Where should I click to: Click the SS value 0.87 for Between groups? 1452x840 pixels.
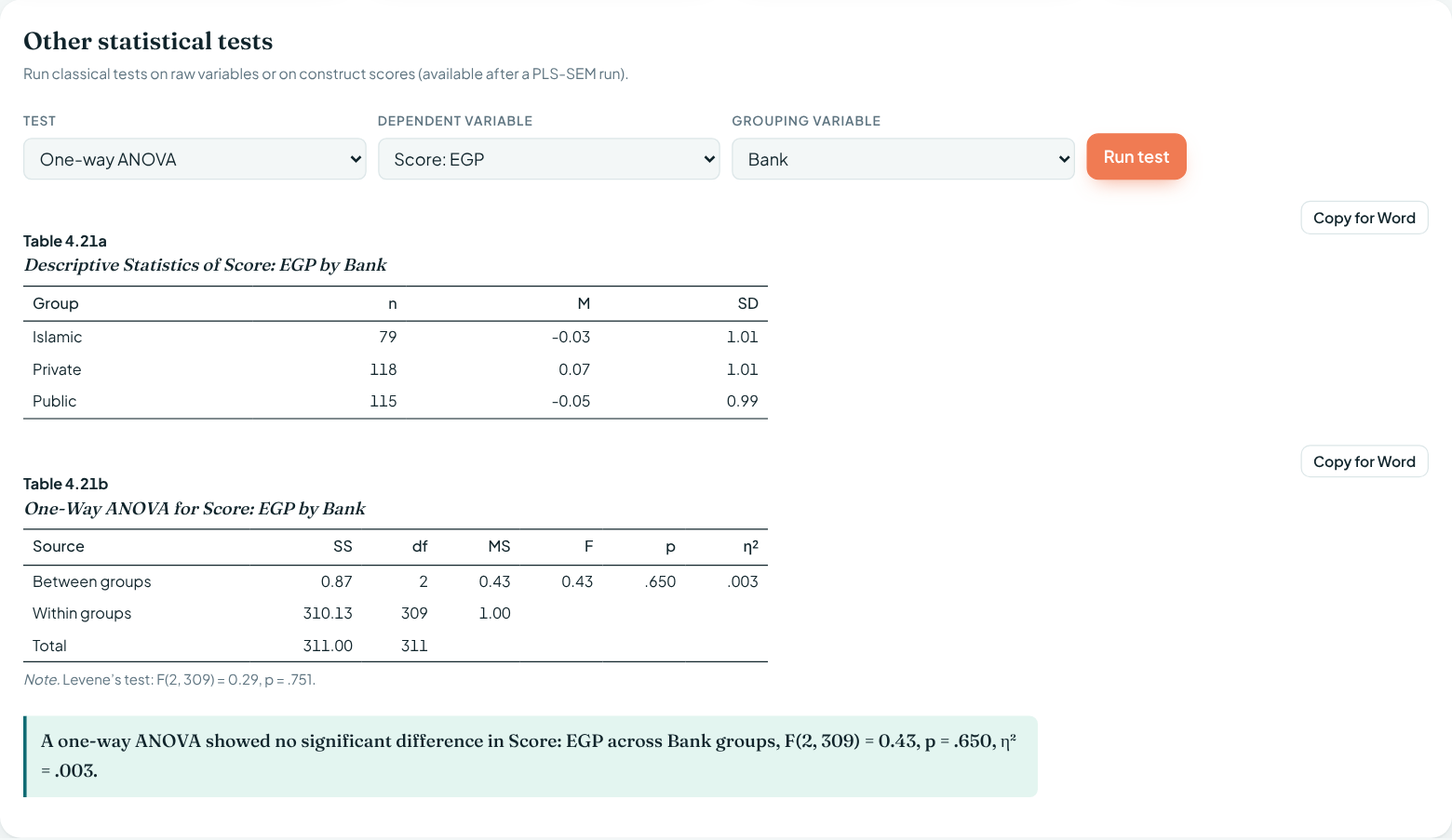337,581
